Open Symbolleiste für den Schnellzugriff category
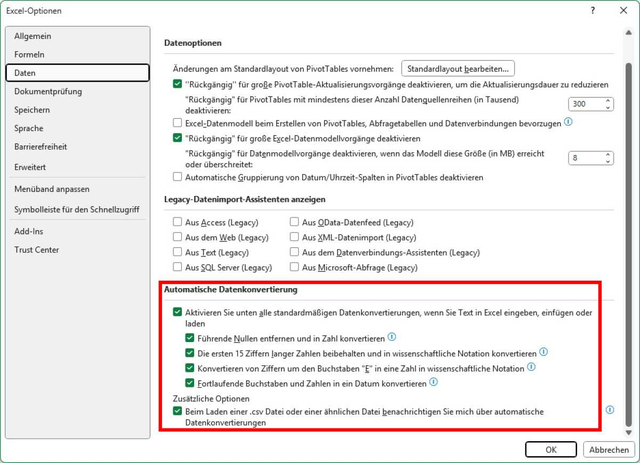Screen dimensions: 640x463 tap(78, 209)
